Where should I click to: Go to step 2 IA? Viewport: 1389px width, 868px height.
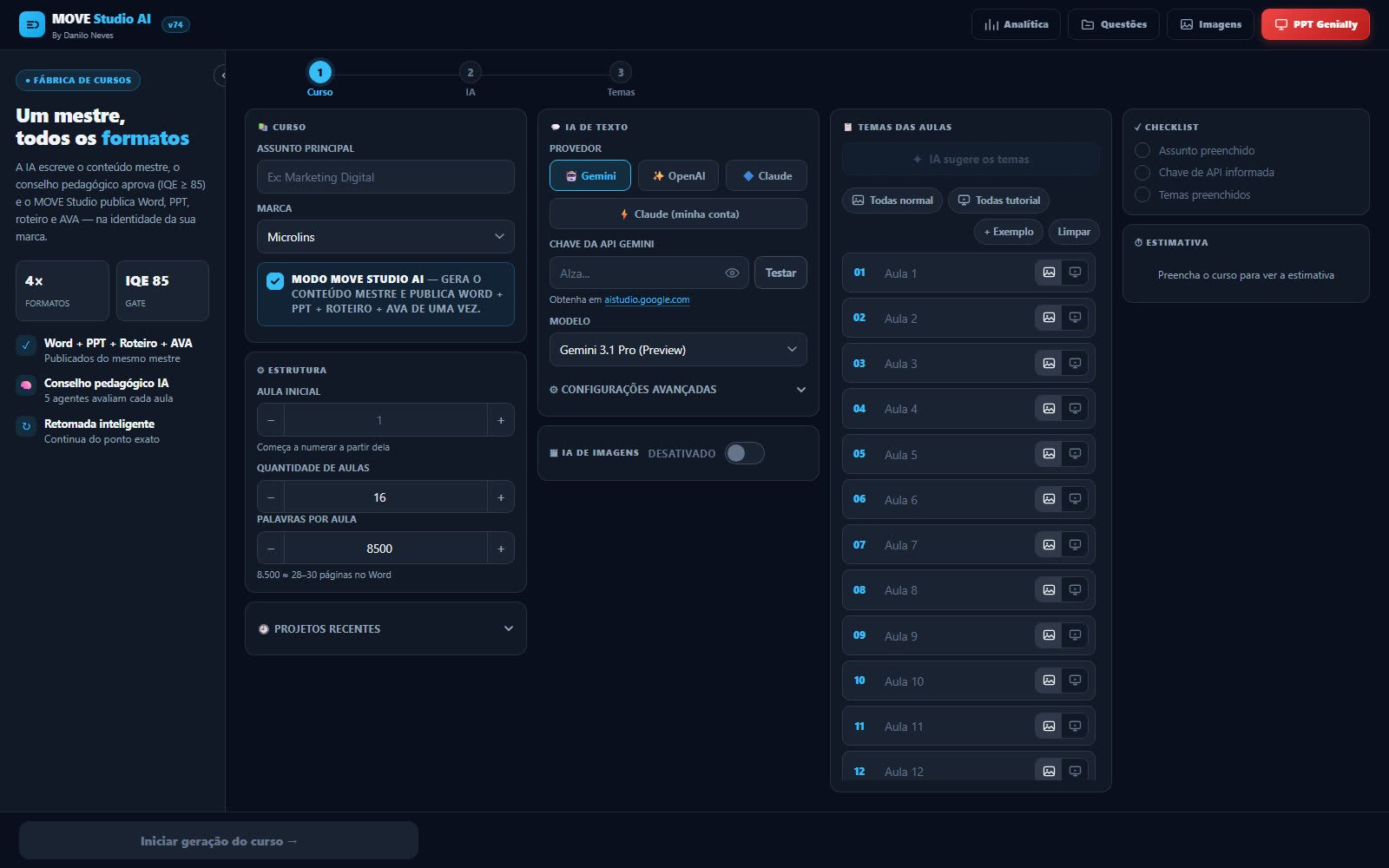tap(470, 78)
